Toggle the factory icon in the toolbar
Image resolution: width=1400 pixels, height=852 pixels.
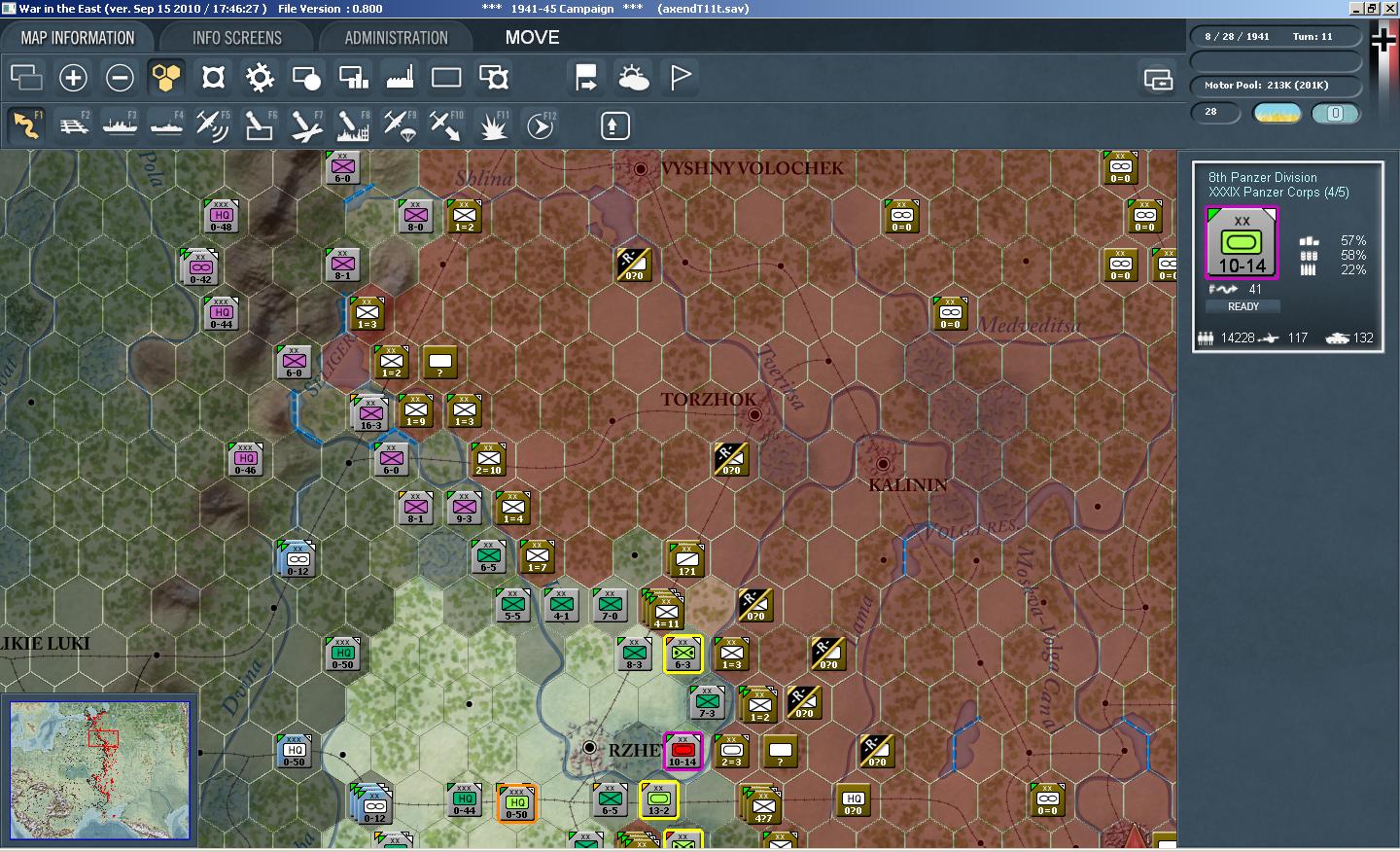[x=400, y=78]
